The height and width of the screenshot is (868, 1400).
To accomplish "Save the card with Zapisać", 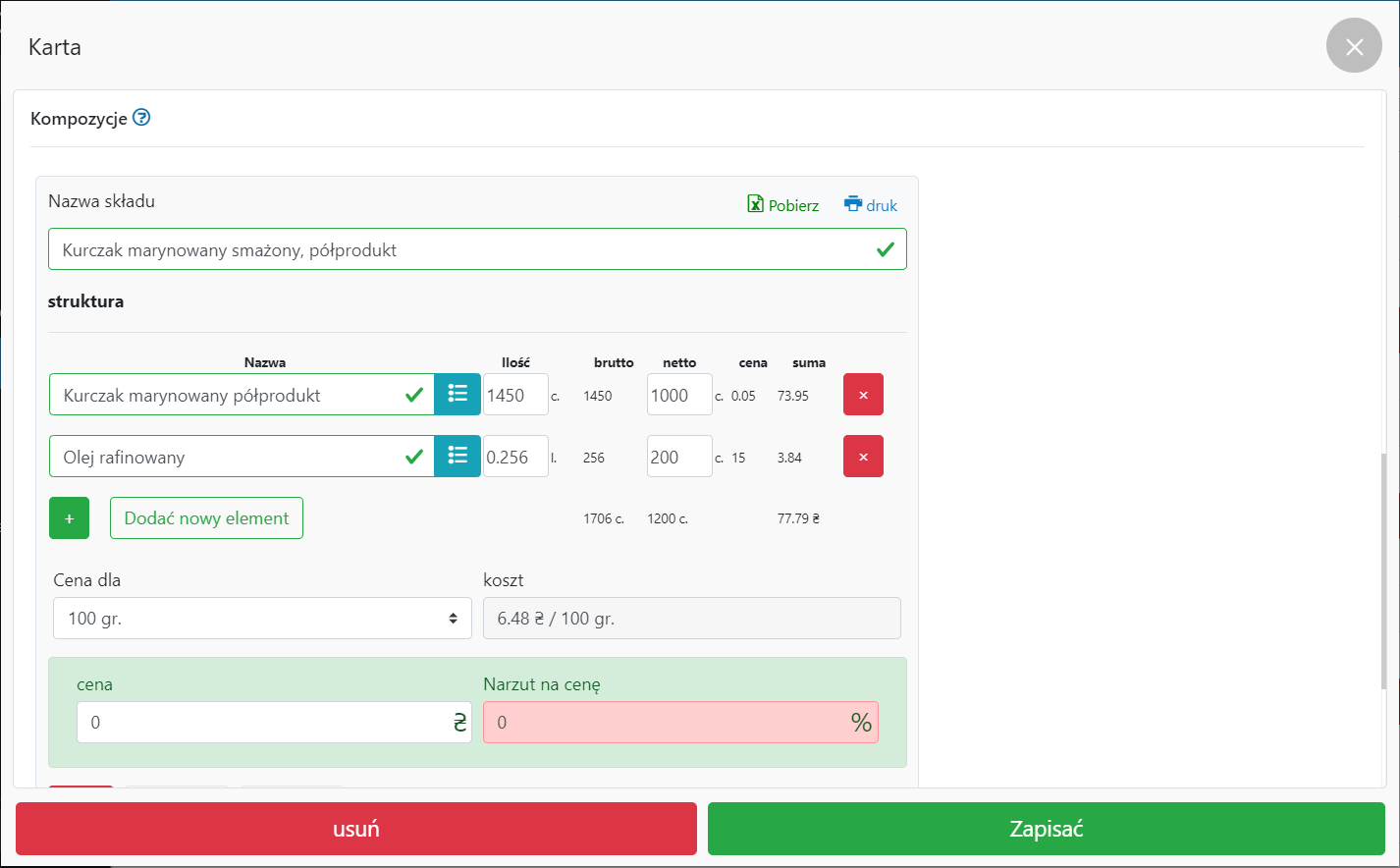I will pos(1046,829).
